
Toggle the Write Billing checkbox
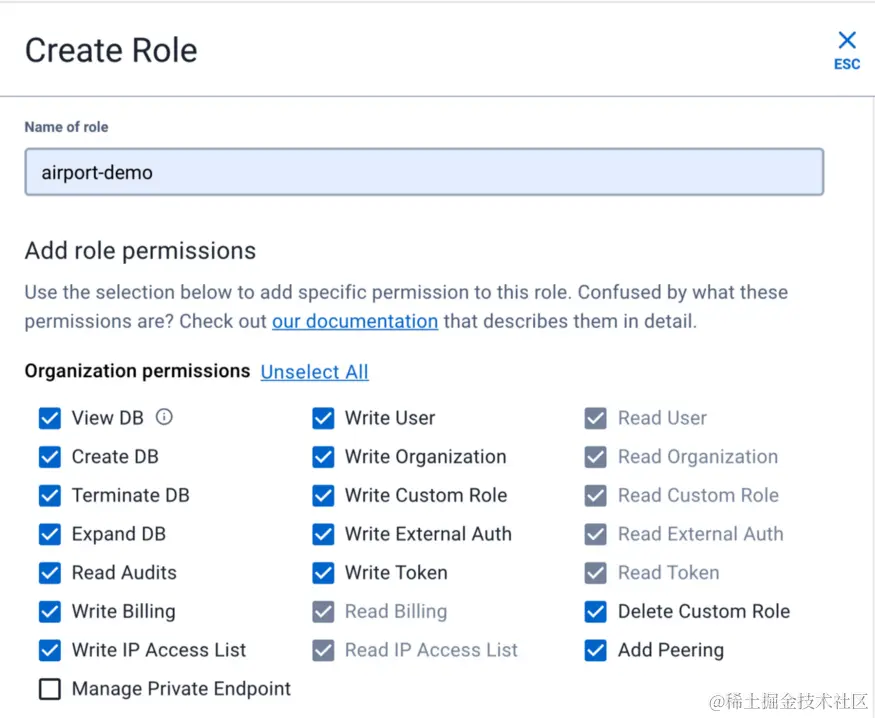50,611
